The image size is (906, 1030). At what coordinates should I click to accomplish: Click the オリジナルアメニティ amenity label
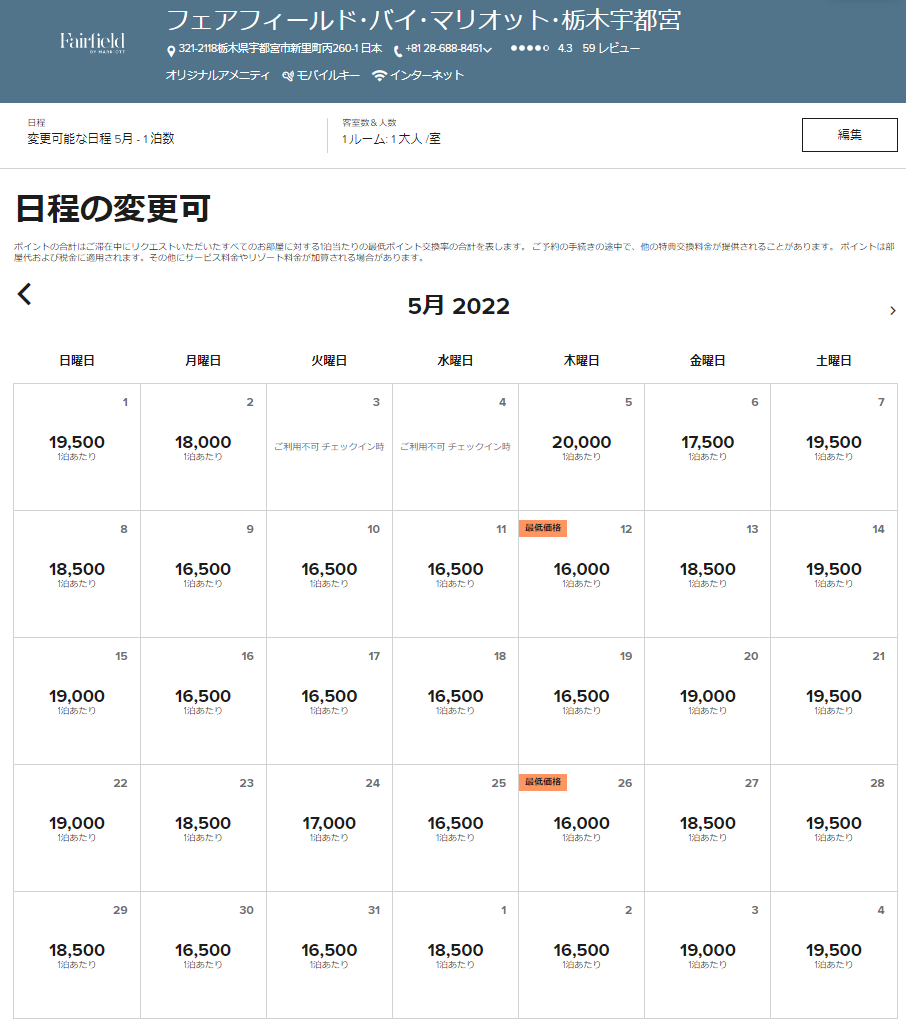point(217,75)
